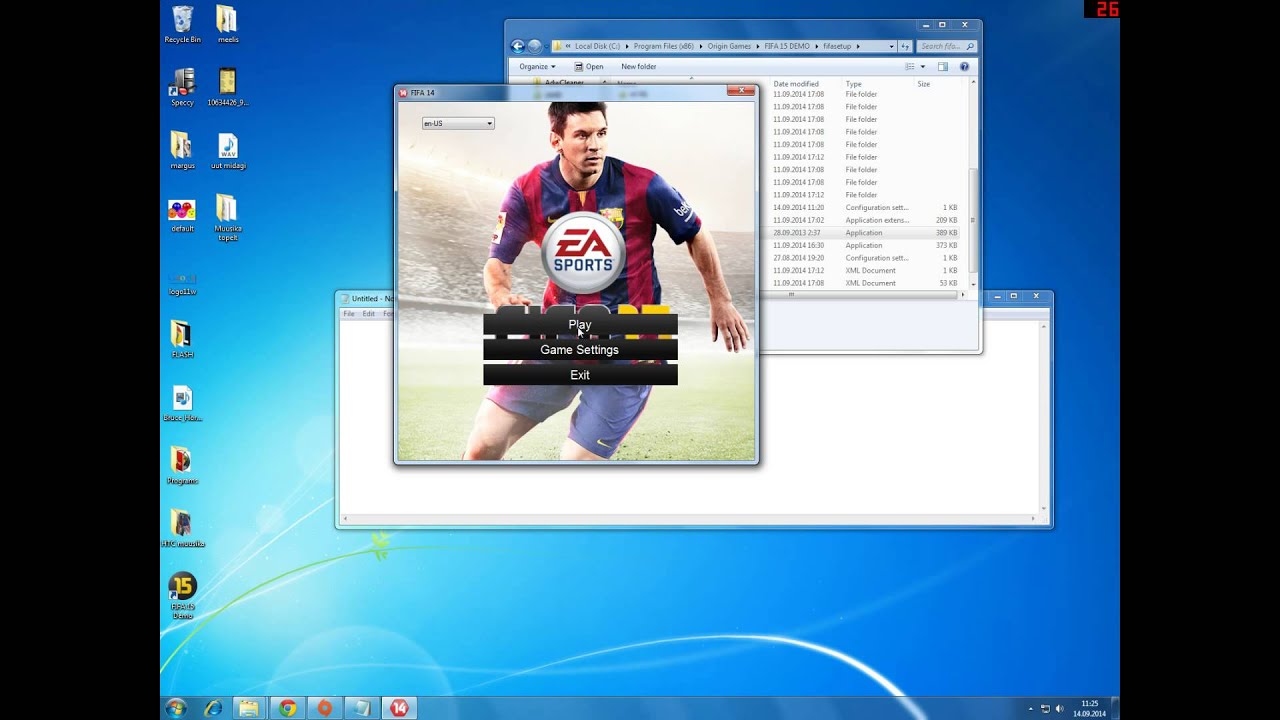Select the 10634426_9 image file icon
The height and width of the screenshot is (720, 1280).
228,88
